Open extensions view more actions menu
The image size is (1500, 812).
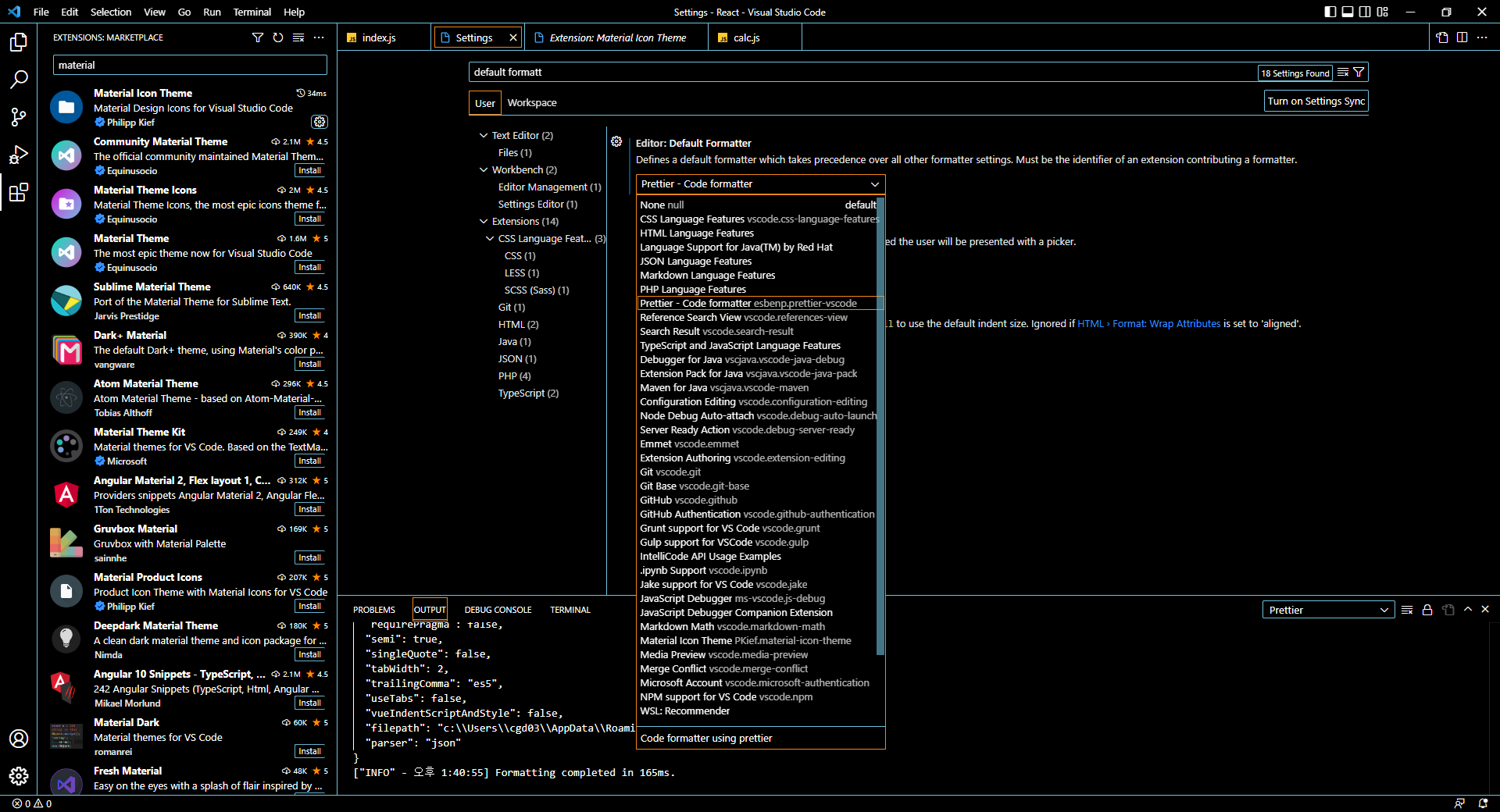click(x=319, y=37)
